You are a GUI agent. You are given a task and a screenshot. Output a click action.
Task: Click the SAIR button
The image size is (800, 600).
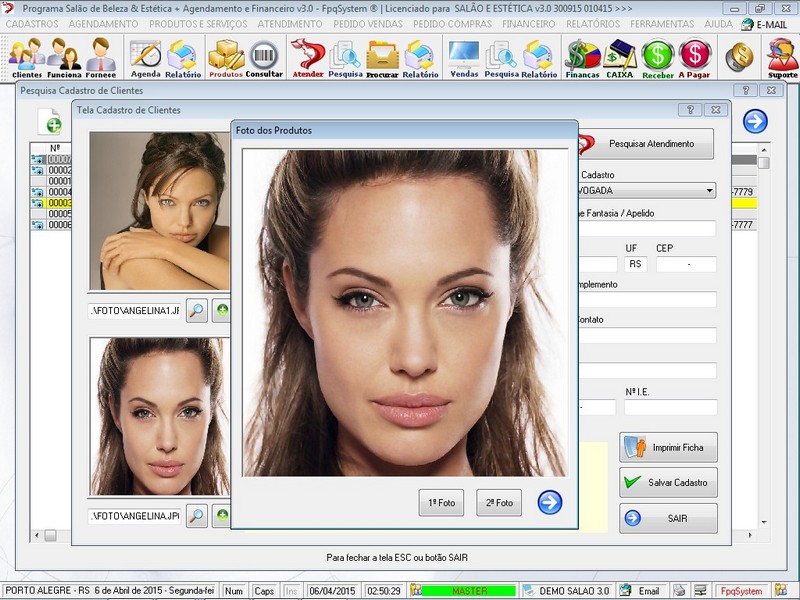click(x=668, y=518)
